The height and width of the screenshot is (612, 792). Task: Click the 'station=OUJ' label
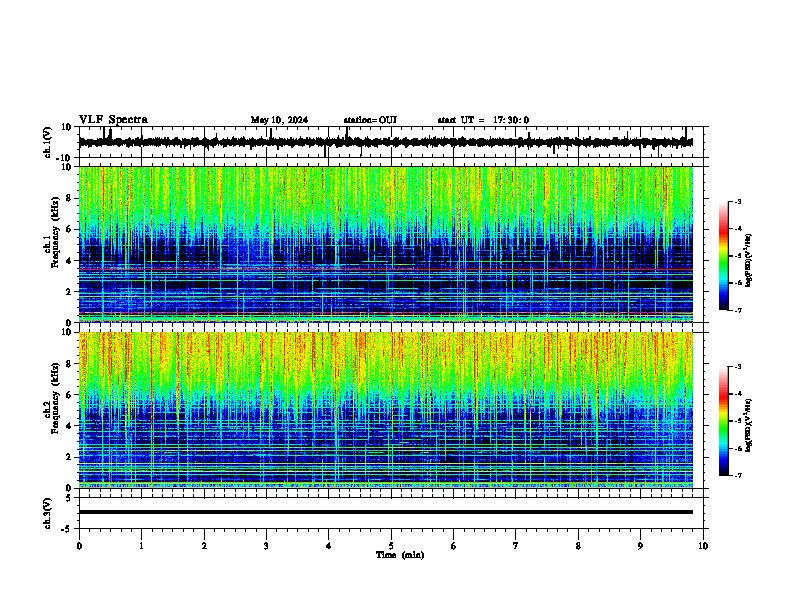370,120
